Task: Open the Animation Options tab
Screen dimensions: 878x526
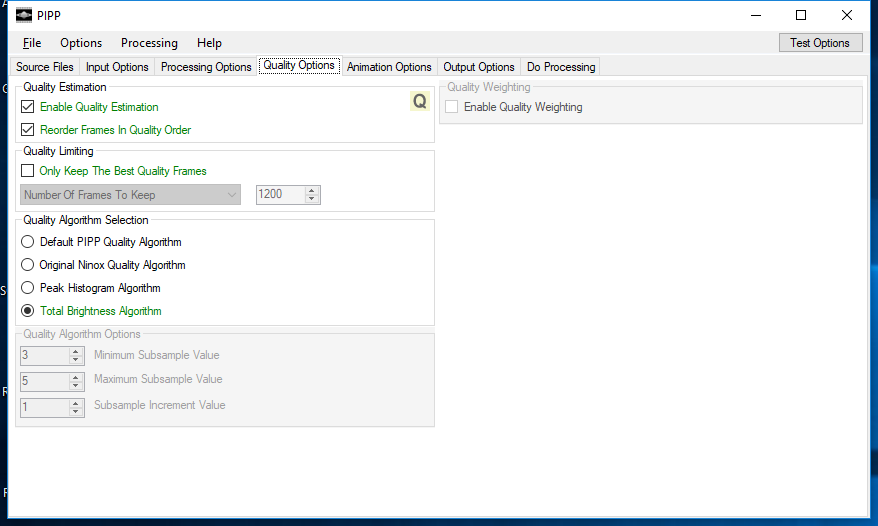Action: [389, 67]
